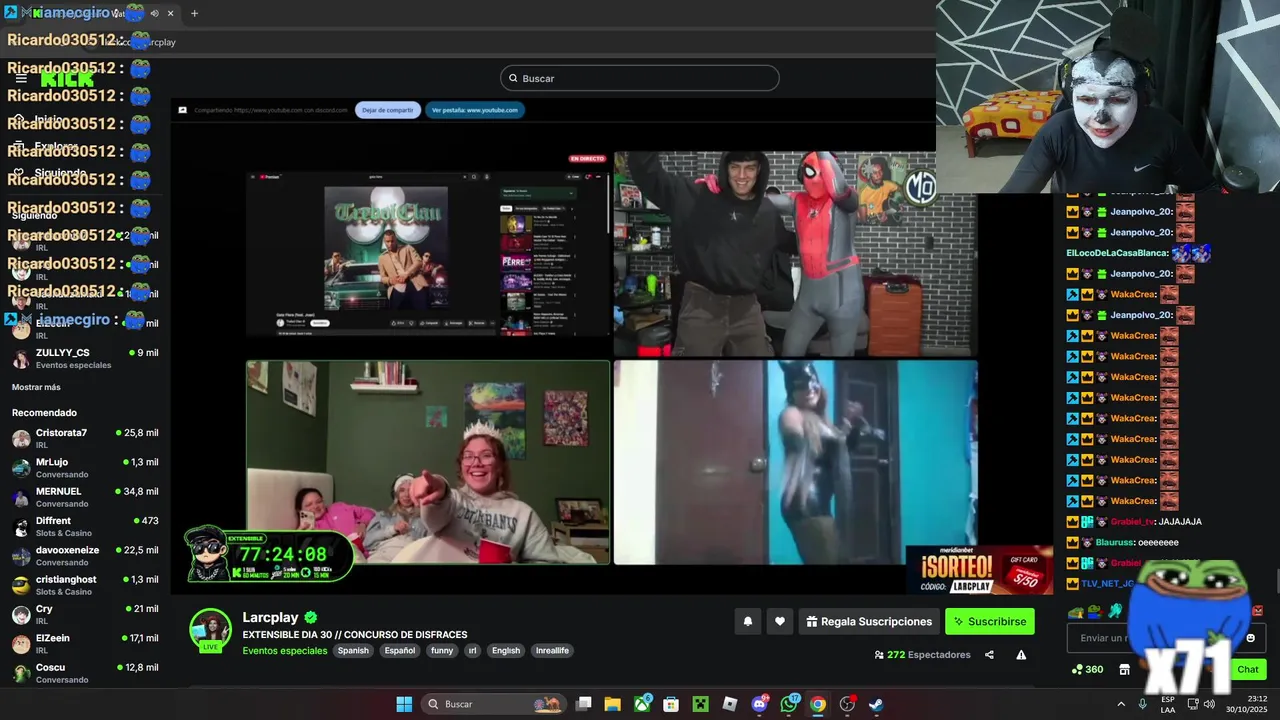Click the SORTEO LARCPLAY promo banner
Screen dimensions: 1280x720
tap(979, 570)
